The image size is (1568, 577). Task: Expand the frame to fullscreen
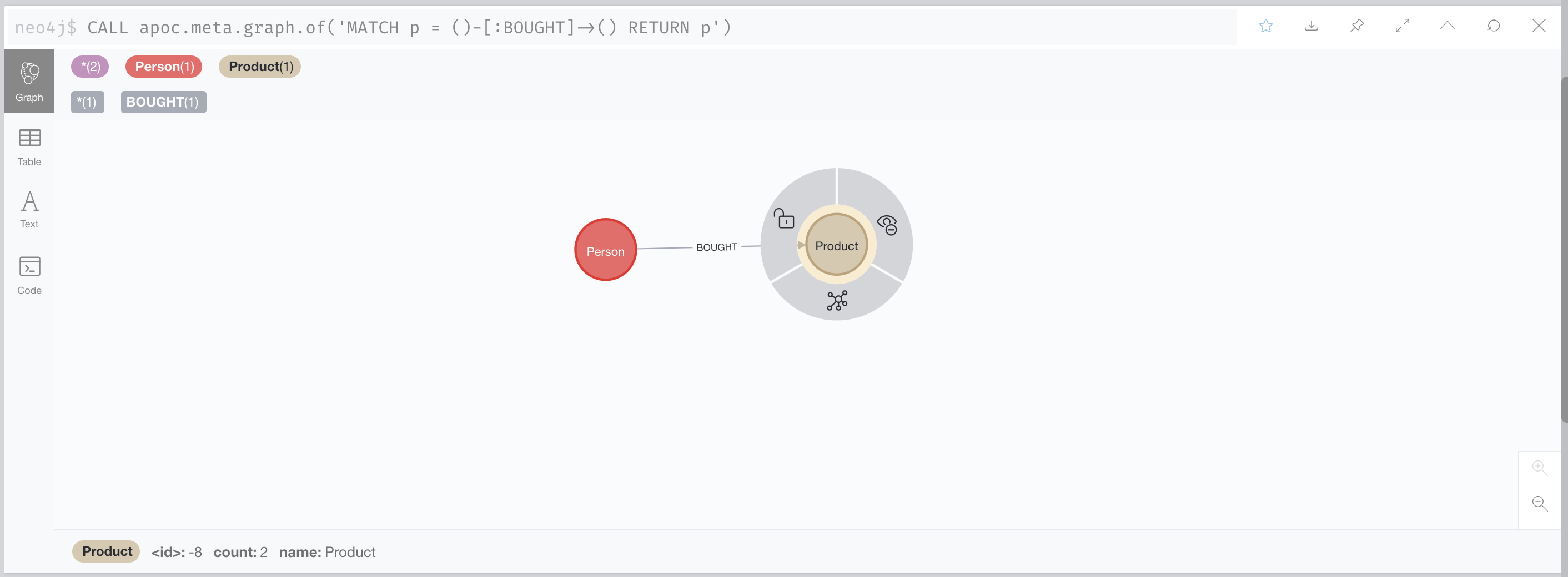click(x=1402, y=26)
